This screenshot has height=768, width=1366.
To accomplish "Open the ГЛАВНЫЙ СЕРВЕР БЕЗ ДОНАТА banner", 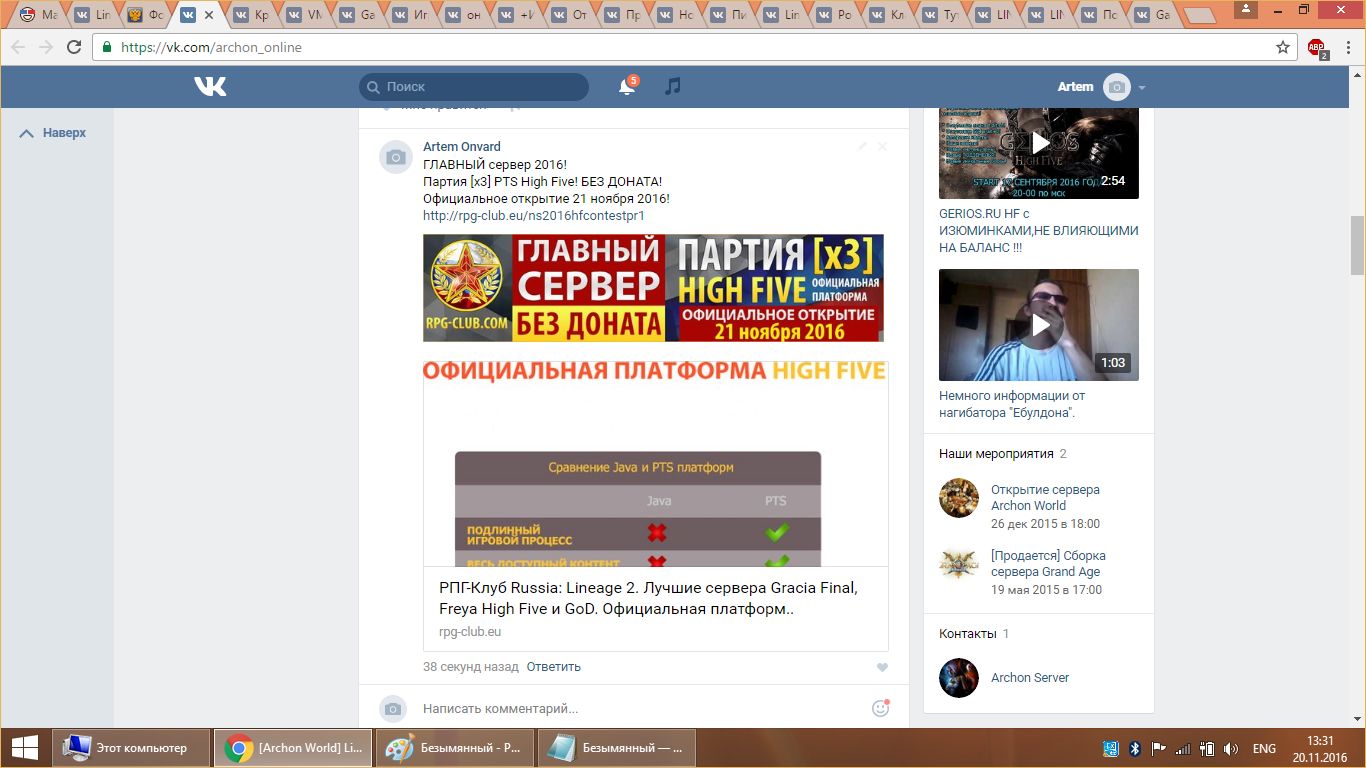I will point(653,288).
